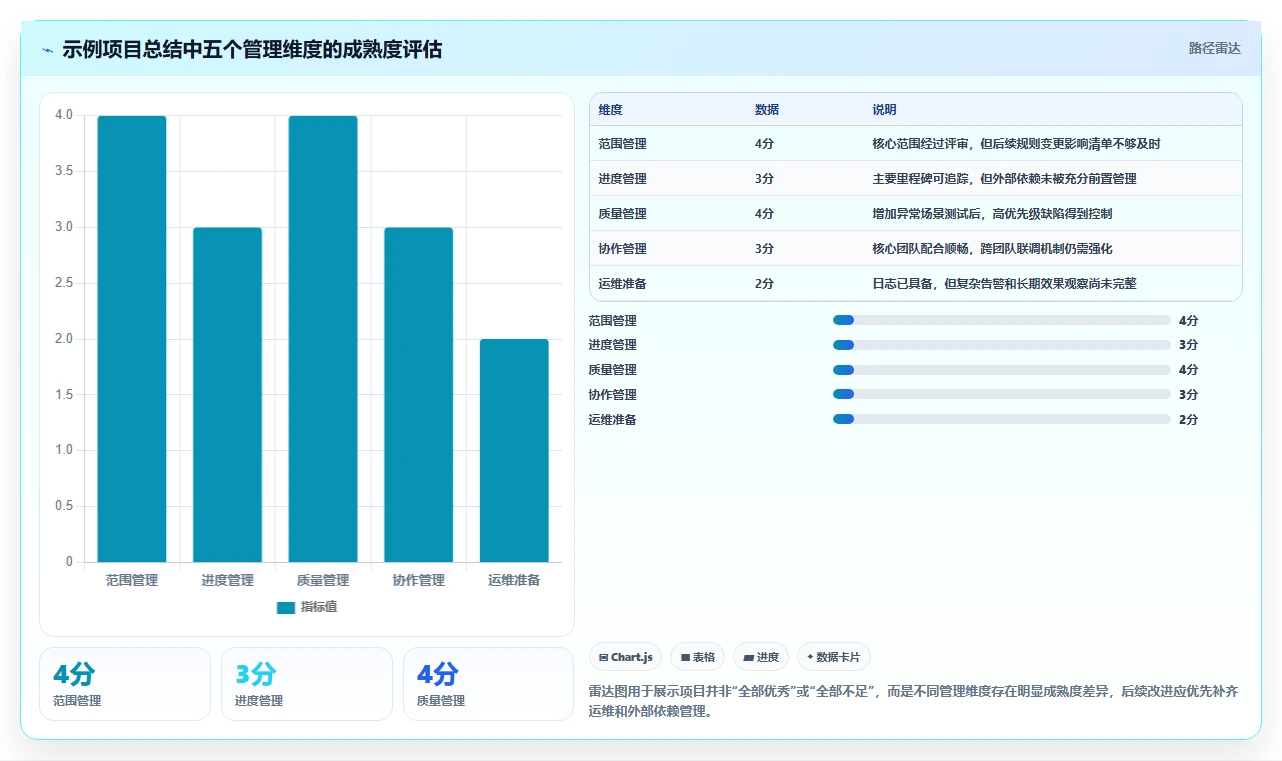Click the 质量管理 progress bar

click(x=1001, y=370)
